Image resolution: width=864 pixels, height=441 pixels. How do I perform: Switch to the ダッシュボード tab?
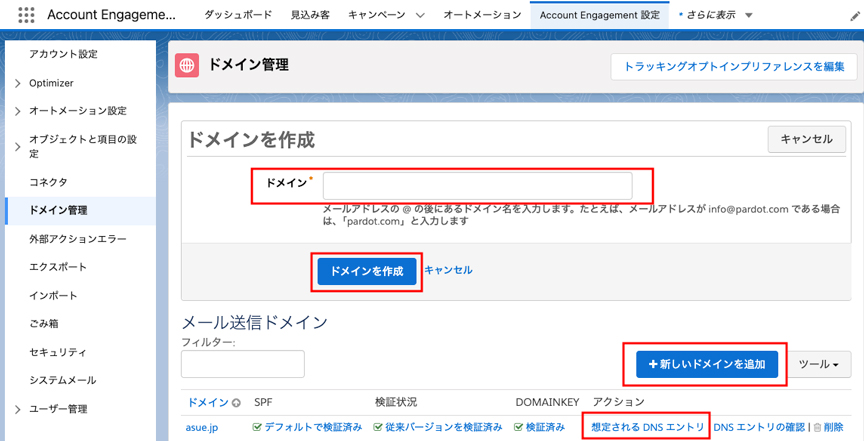tap(238, 15)
